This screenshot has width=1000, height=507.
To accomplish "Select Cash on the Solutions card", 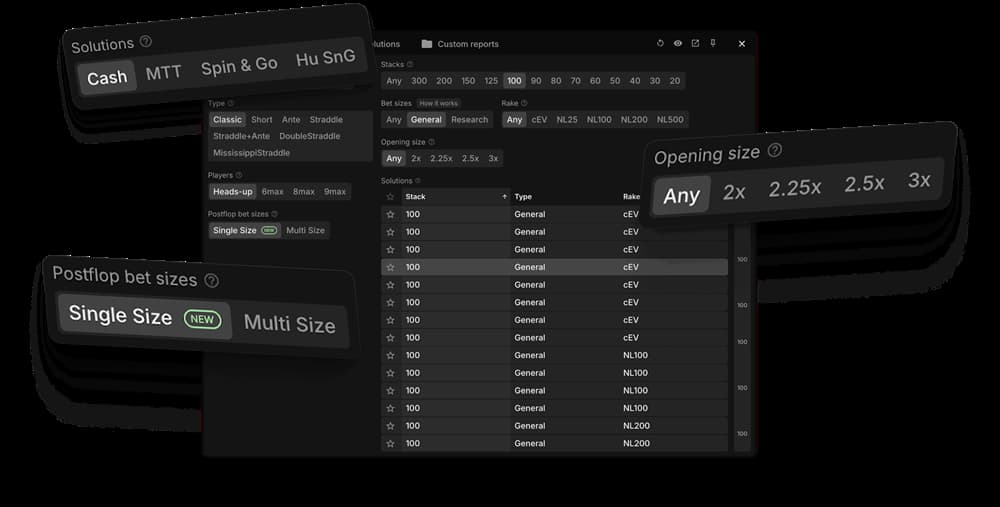I will coord(107,78).
